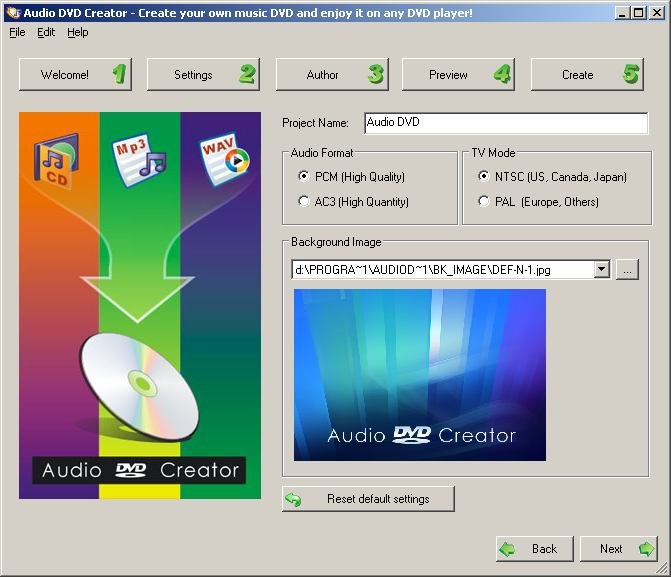Minimize the Audio DVD Creator window
The height and width of the screenshot is (577, 671).
pyautogui.click(x=622, y=13)
